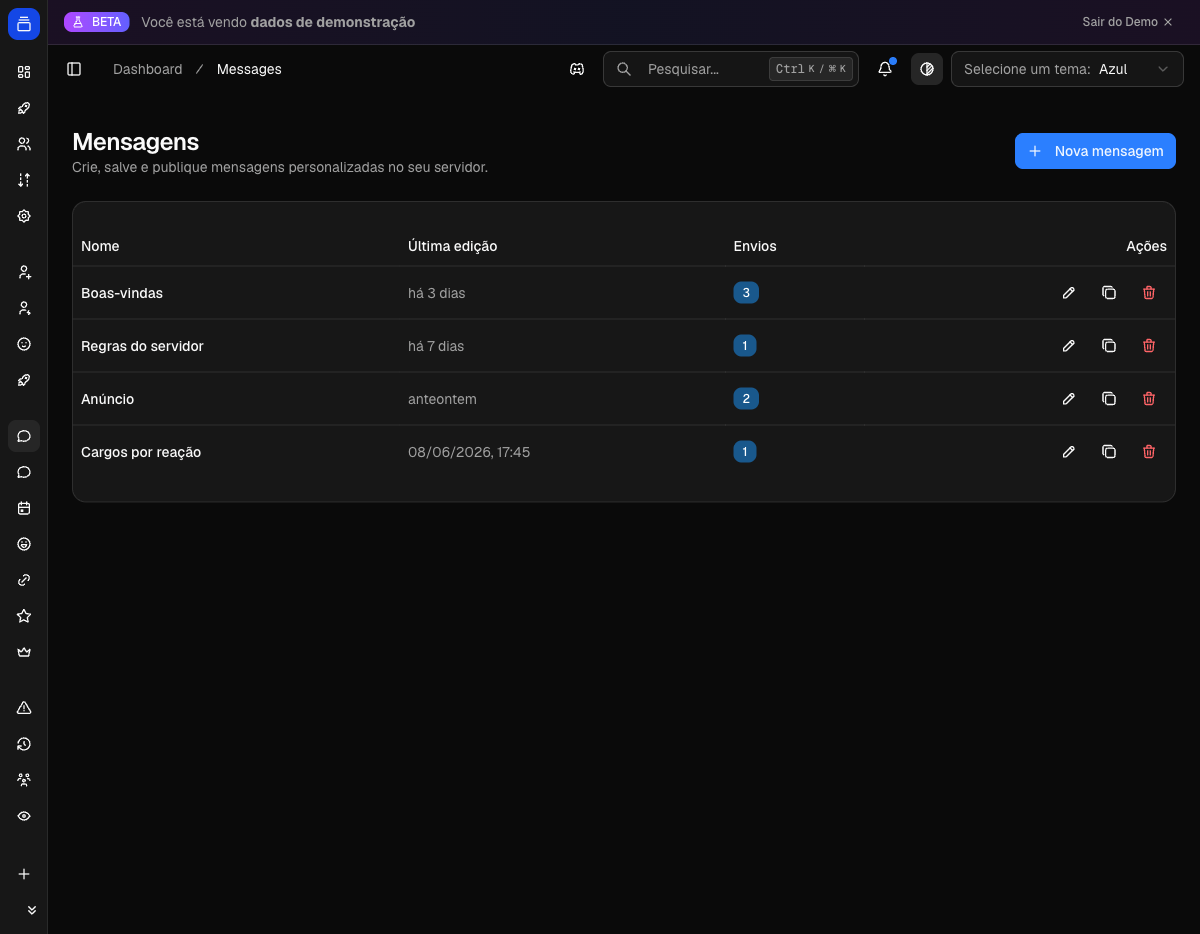Edit the Anúncio message
The image size is (1200, 934).
1069,399
